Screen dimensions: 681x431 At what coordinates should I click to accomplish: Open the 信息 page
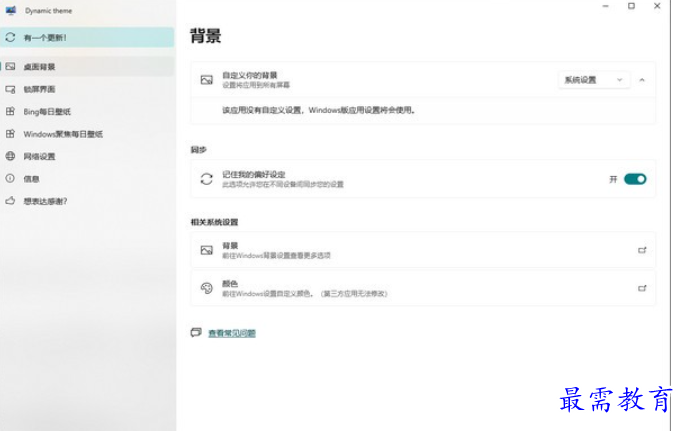coord(87,179)
